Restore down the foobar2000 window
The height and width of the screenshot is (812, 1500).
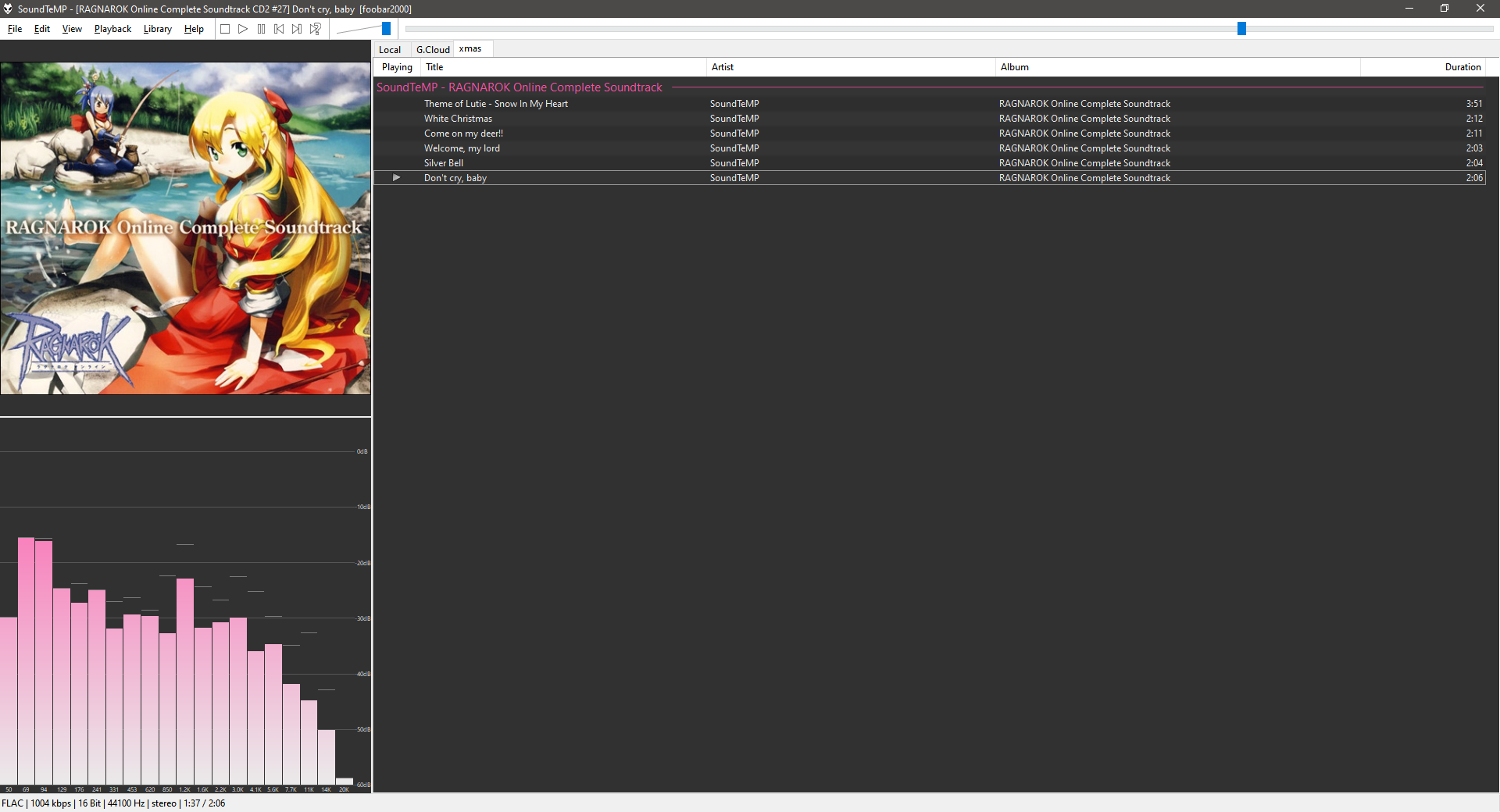coord(1445,9)
